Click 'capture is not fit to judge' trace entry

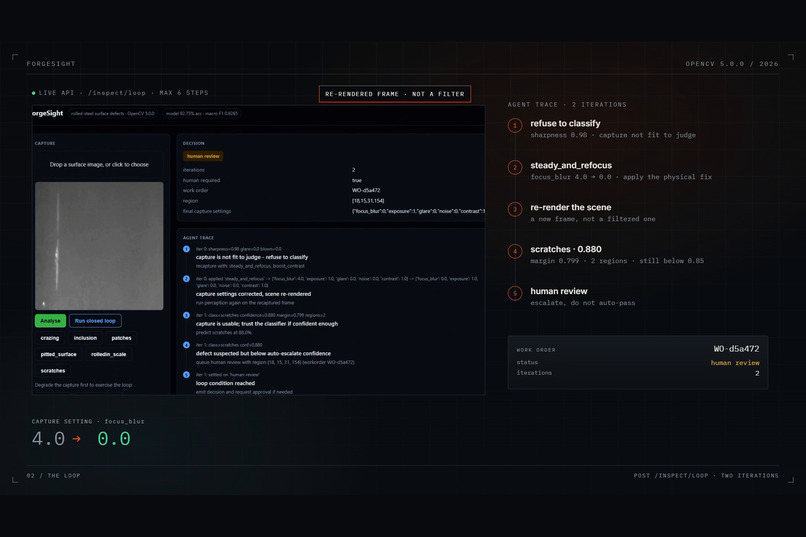click(252, 257)
